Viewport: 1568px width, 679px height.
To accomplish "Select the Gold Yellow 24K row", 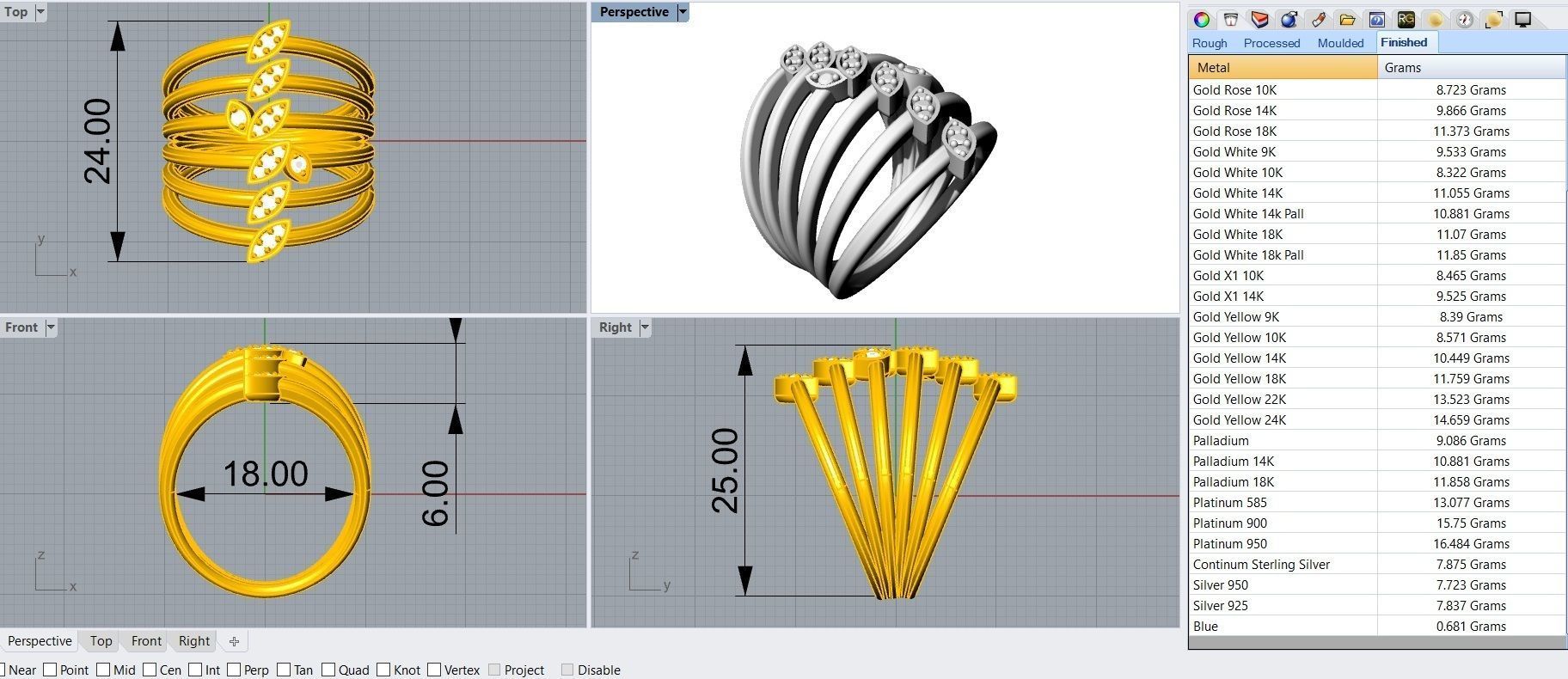I will (1377, 419).
